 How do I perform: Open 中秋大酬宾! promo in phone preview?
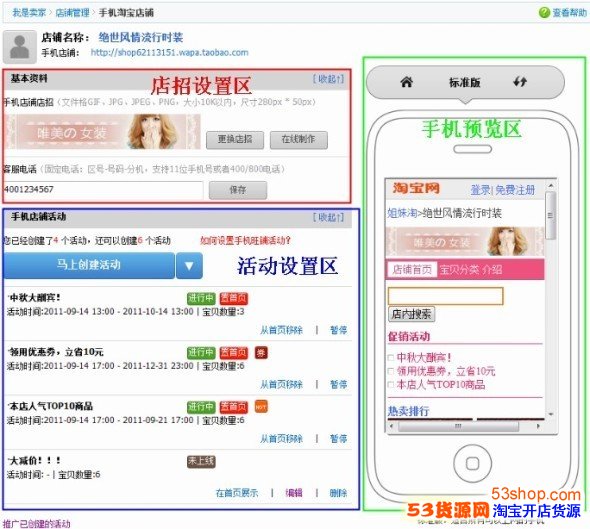point(424,357)
